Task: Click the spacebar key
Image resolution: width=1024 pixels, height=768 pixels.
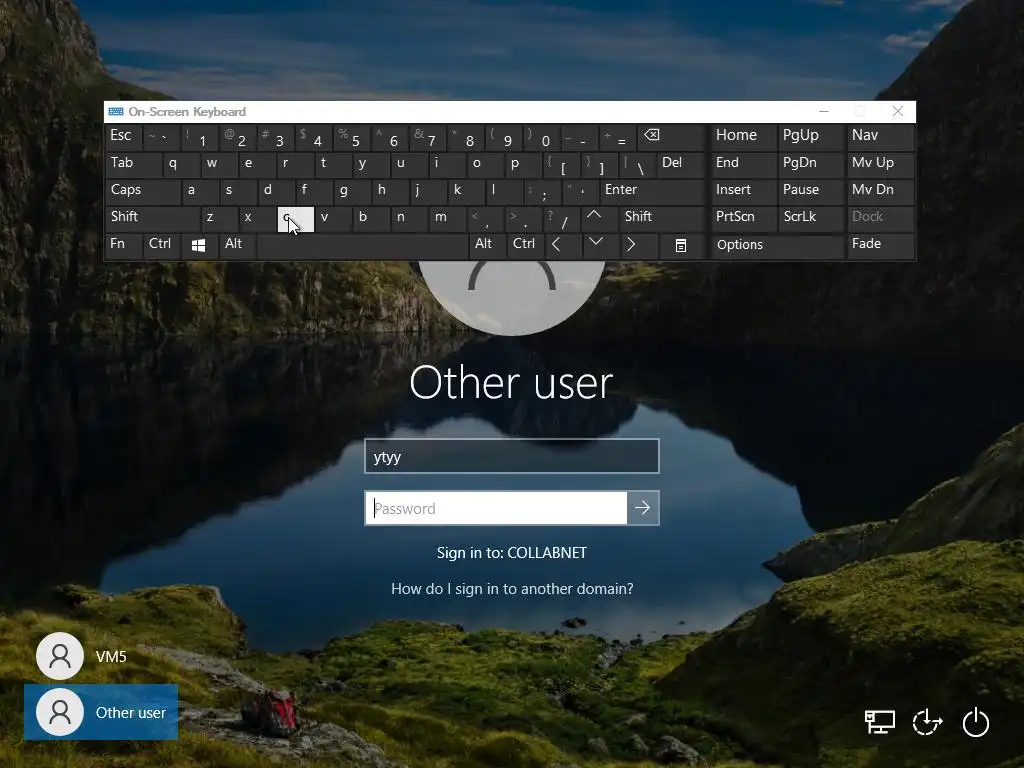Action: 362,246
